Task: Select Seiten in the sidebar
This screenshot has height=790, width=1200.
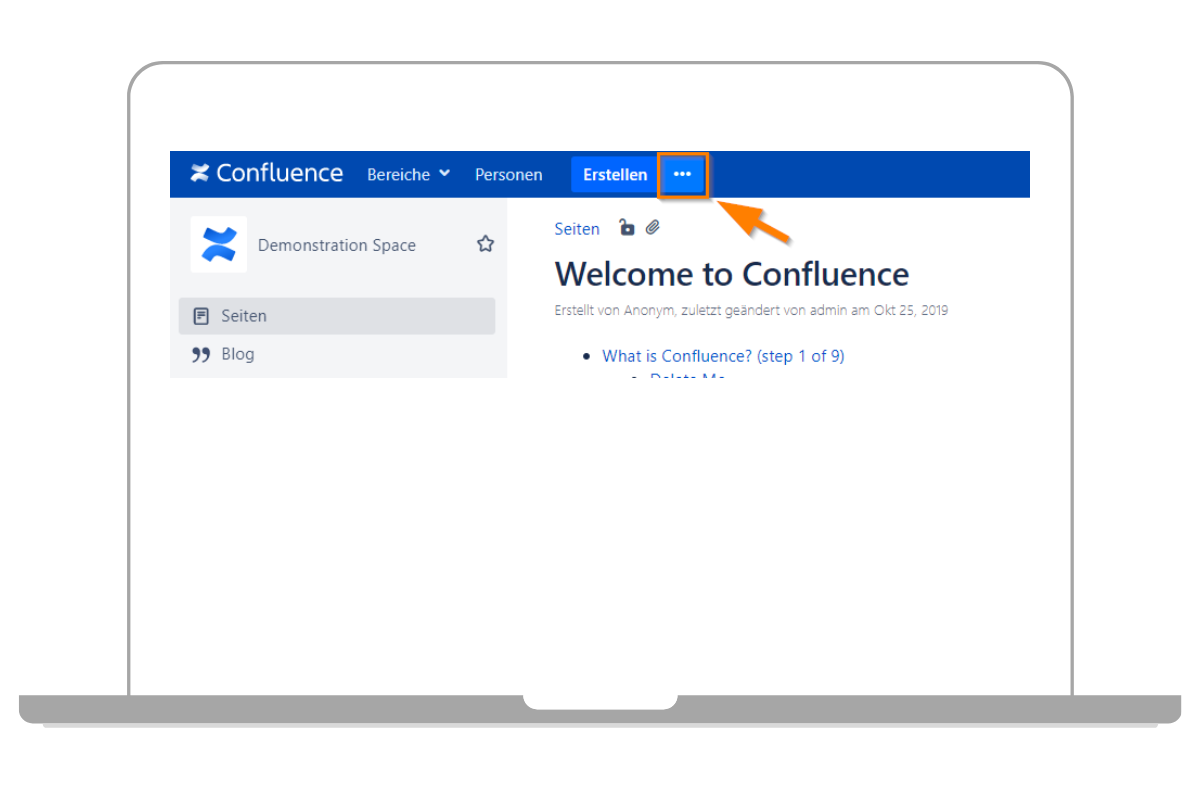Action: click(244, 316)
